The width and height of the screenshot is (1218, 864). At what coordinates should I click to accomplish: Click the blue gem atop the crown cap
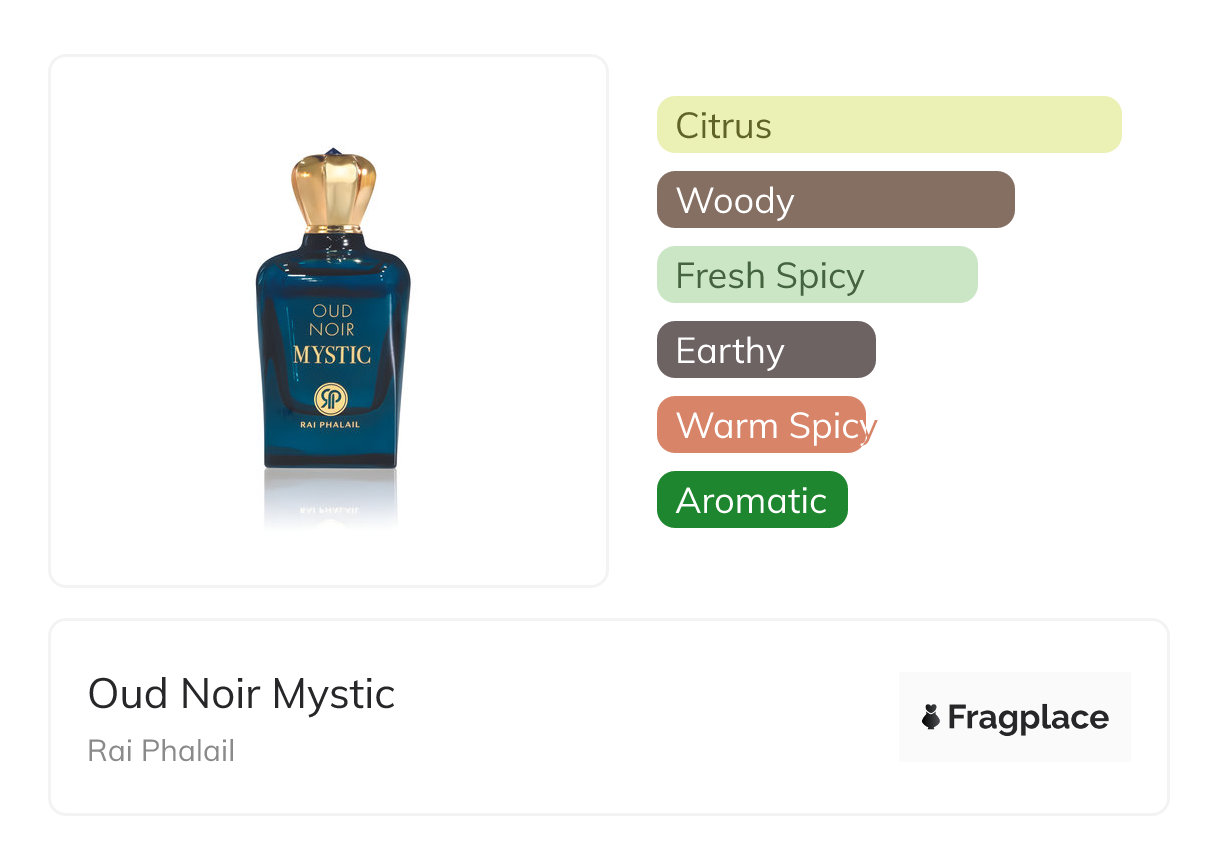point(334,153)
